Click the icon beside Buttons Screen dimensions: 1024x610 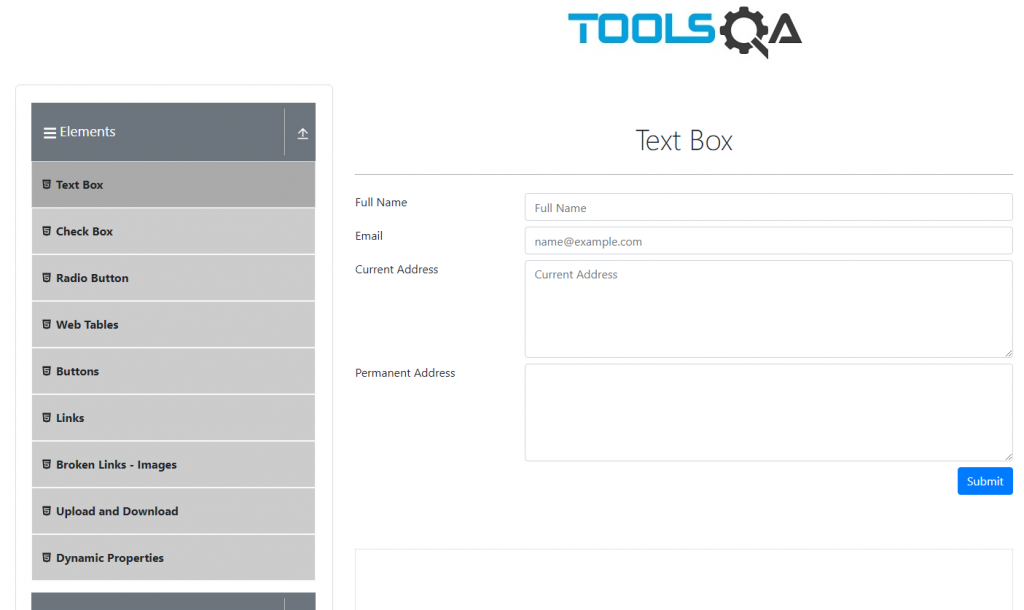tap(46, 371)
